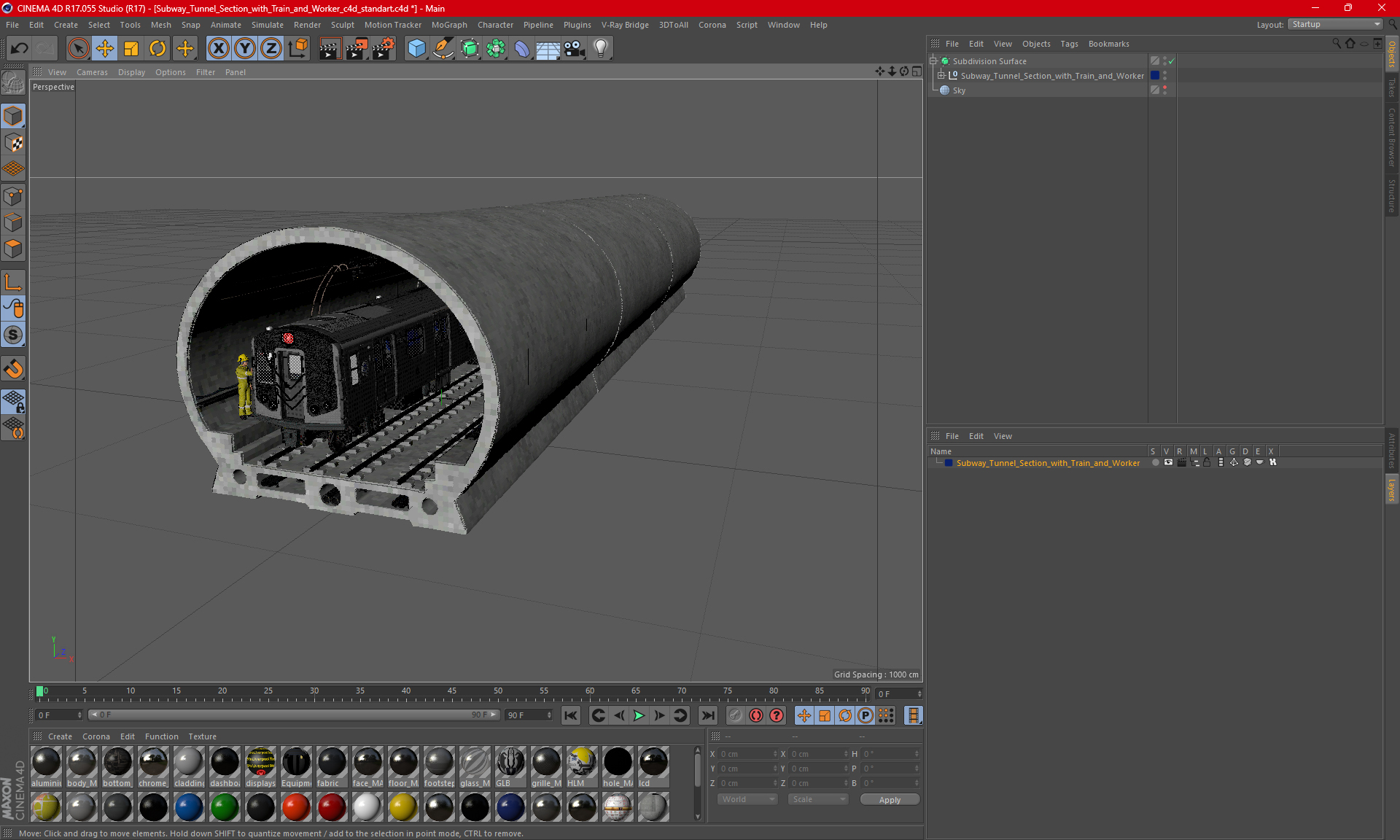The height and width of the screenshot is (840, 1400).
Task: Collapse the Subdivision Surface tree item
Action: click(933, 61)
